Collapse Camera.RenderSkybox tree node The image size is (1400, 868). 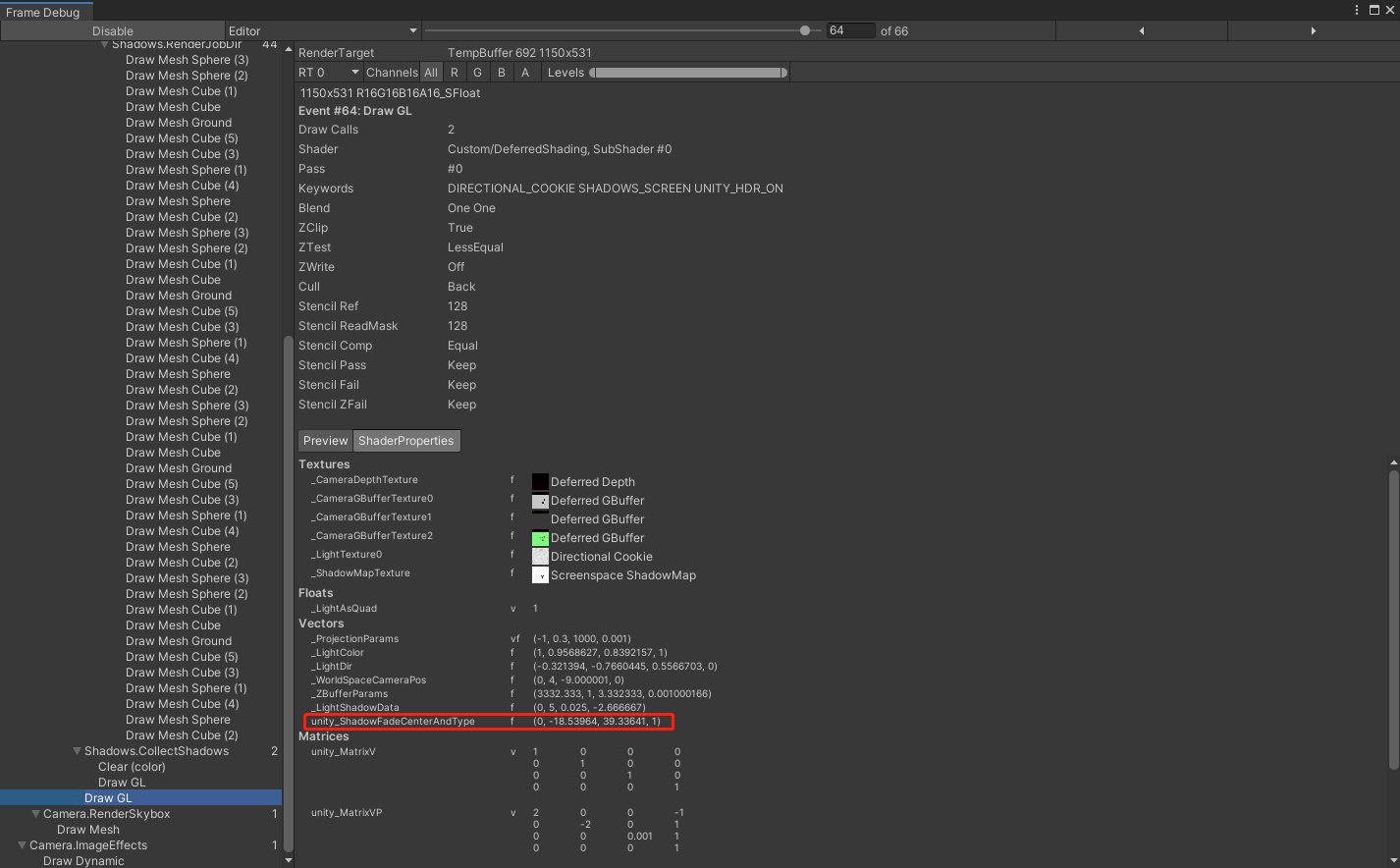36,814
